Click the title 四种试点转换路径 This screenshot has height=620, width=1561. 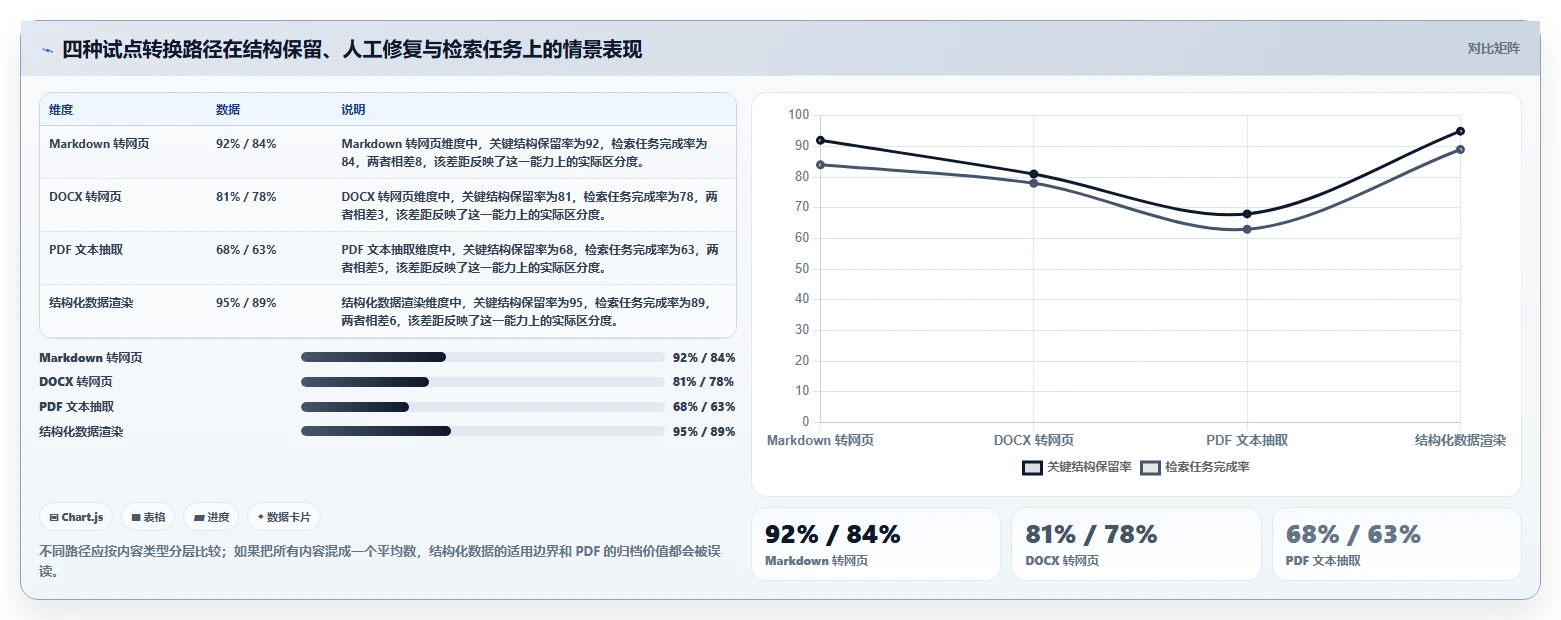point(352,50)
